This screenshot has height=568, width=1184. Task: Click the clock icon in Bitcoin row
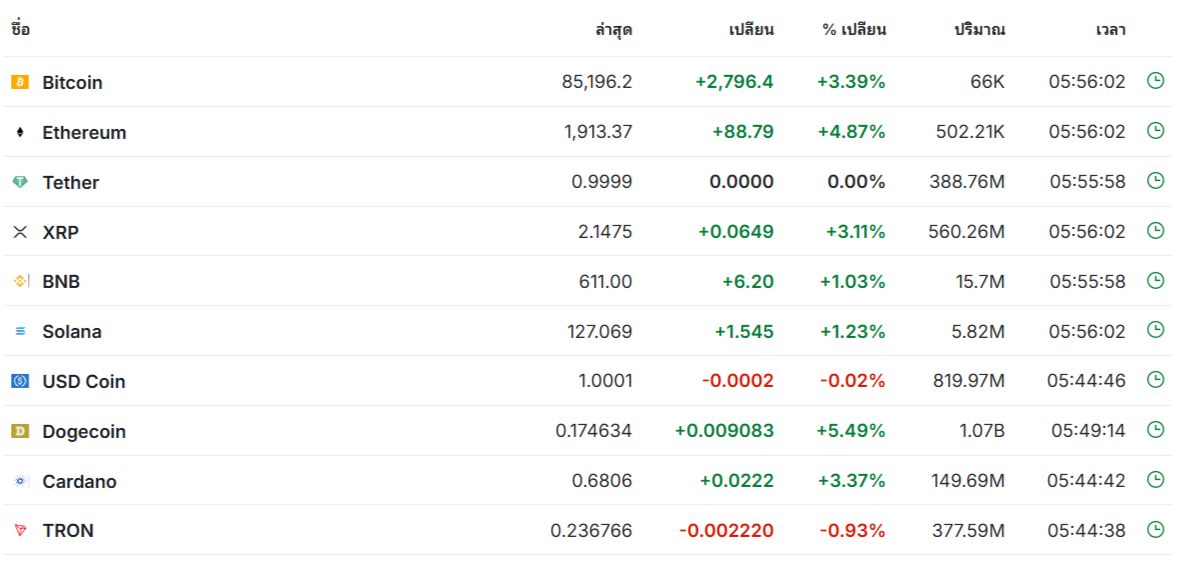(x=1155, y=81)
